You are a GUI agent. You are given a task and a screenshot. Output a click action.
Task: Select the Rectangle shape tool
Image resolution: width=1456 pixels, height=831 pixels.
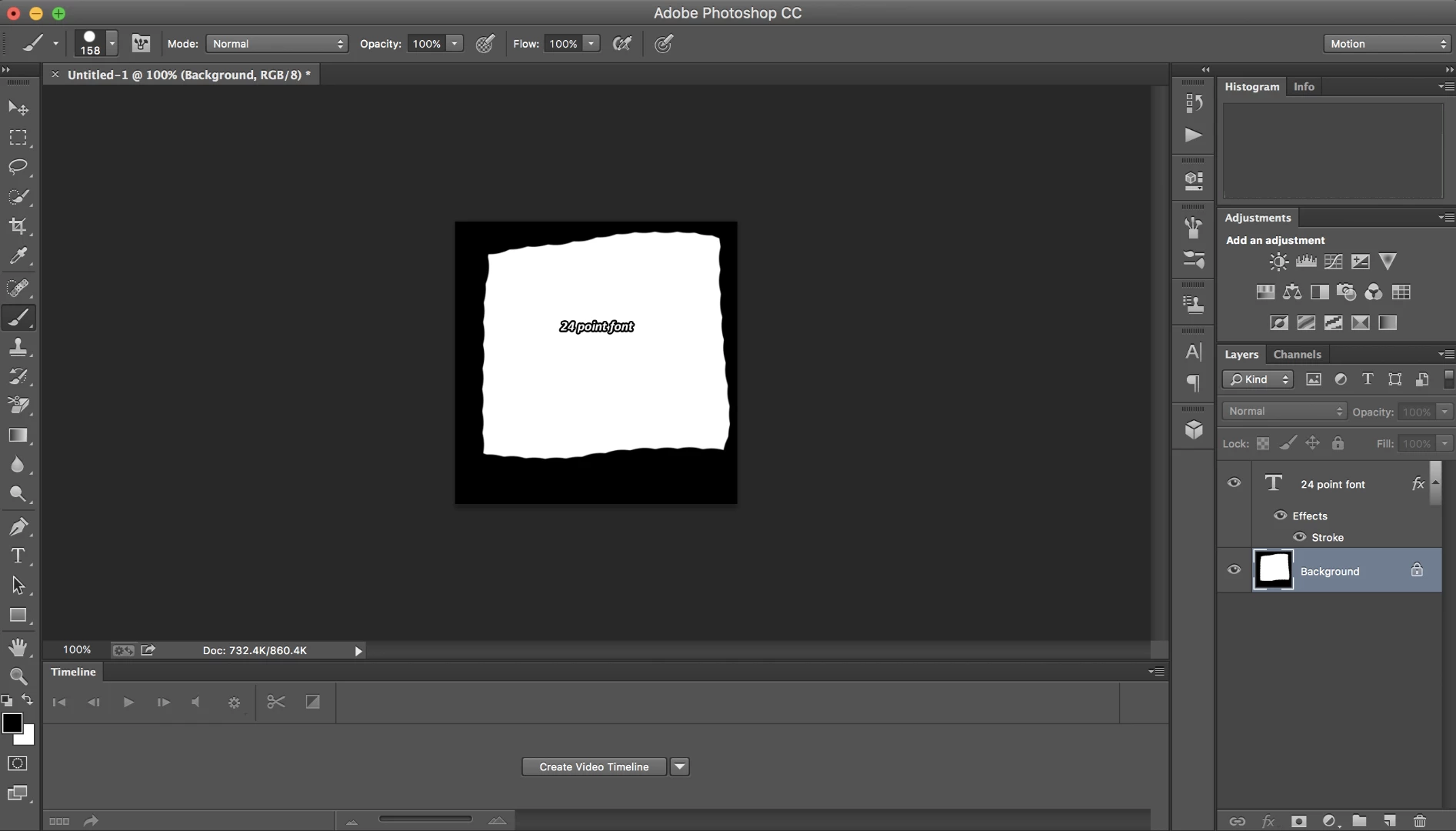18,615
